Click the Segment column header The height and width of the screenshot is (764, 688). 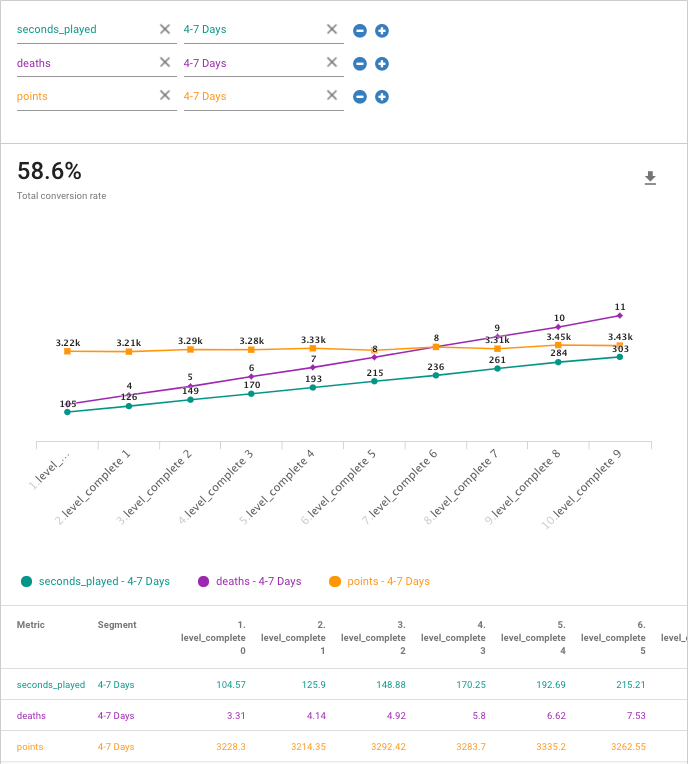point(117,625)
